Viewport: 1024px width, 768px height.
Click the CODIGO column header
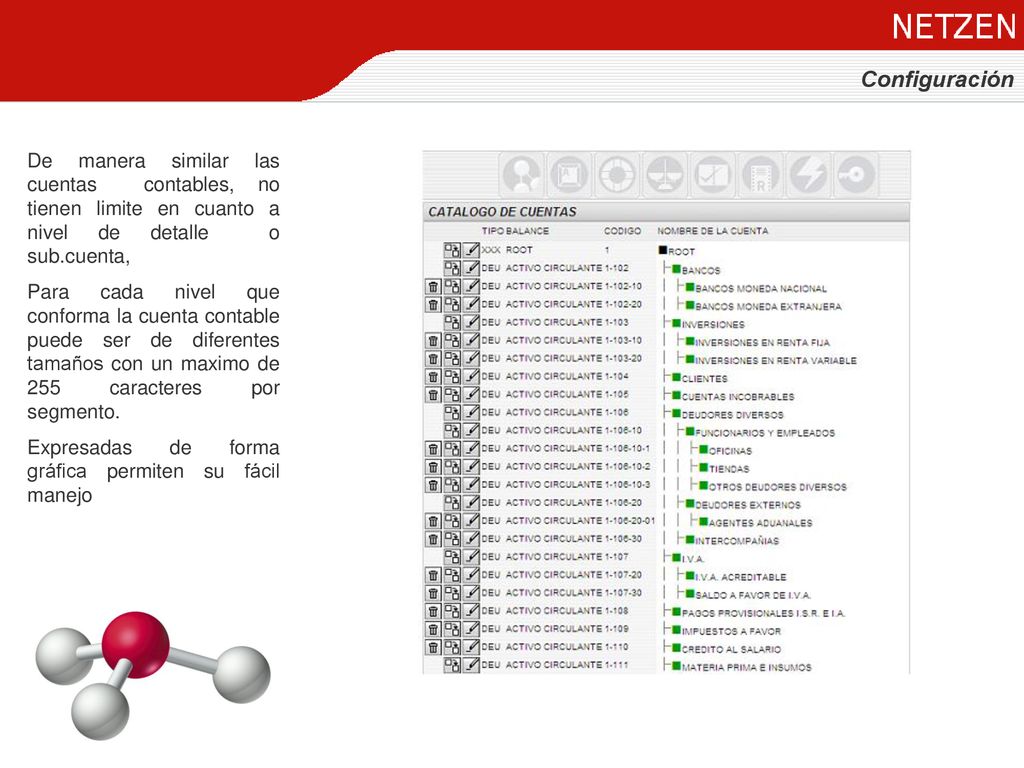coord(622,231)
